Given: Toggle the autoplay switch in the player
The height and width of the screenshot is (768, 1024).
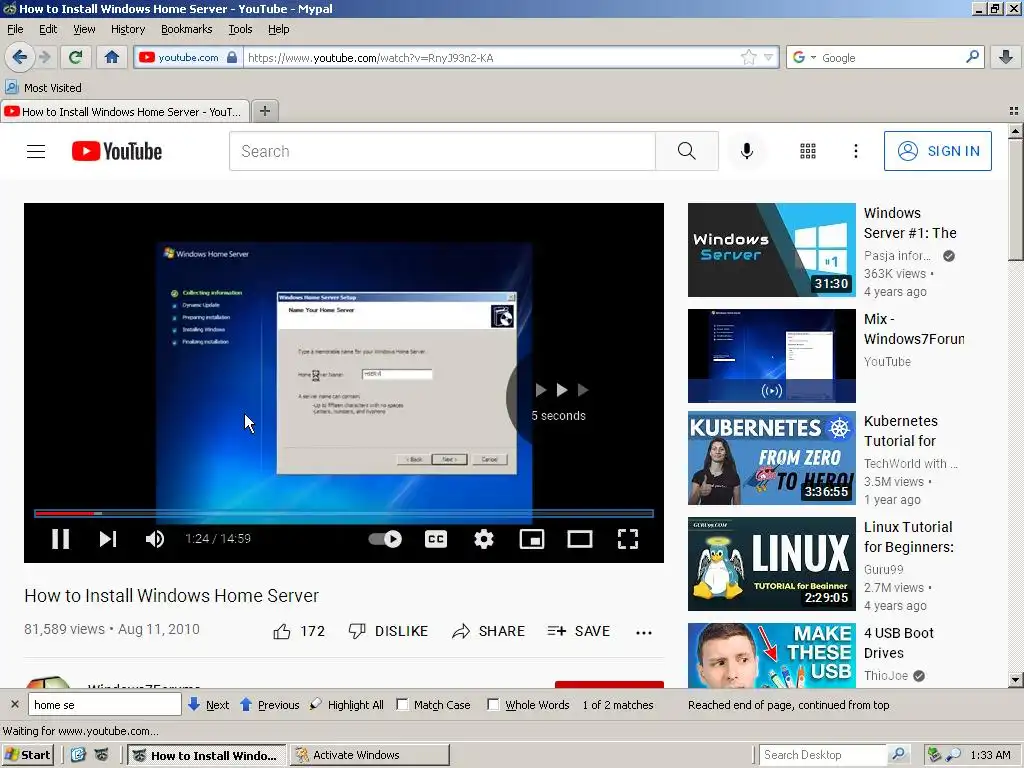Looking at the screenshot, I should click(x=385, y=539).
